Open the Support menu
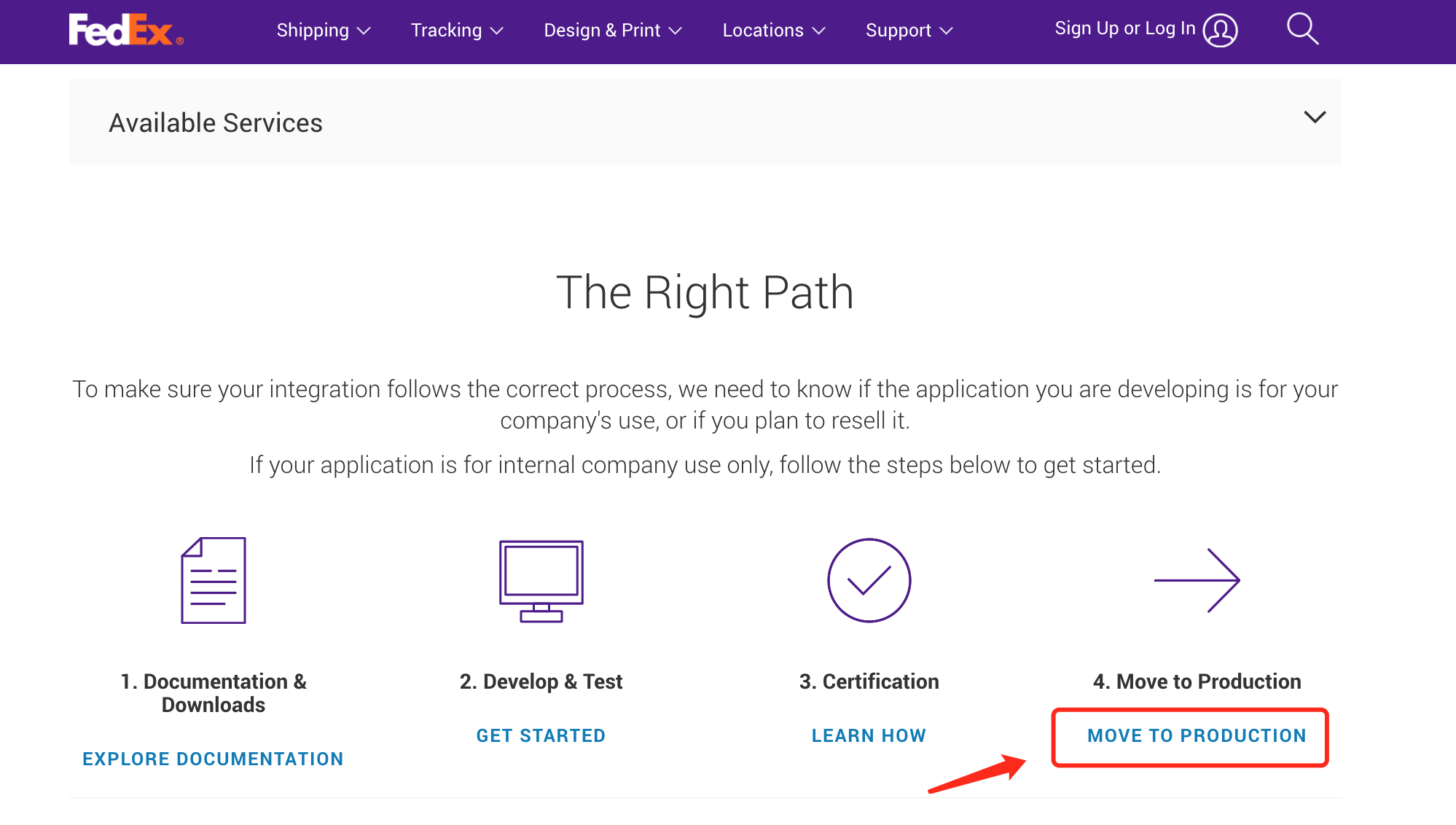The height and width of the screenshot is (825, 1456). 909,31
